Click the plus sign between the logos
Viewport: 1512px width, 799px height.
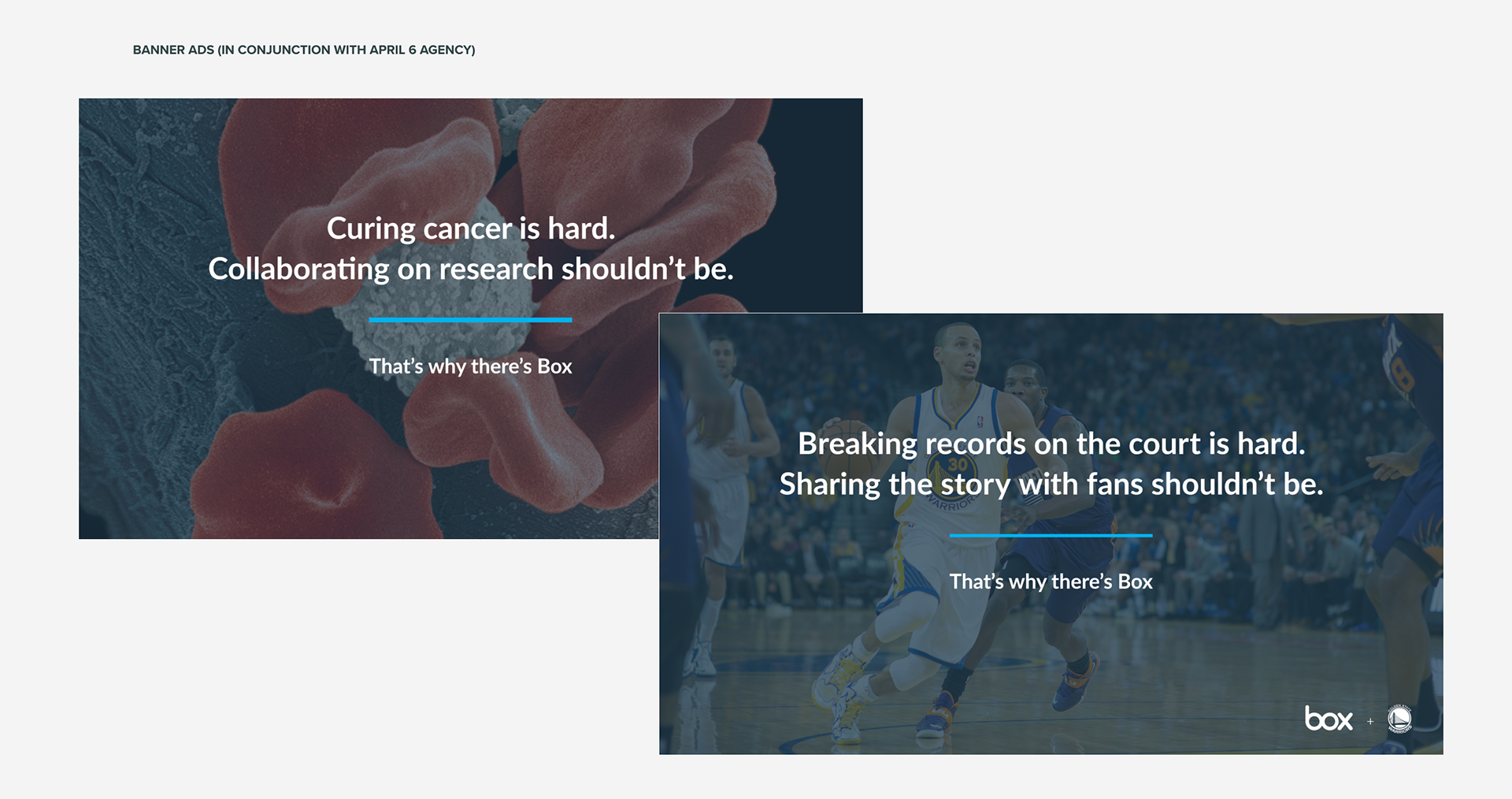tap(1370, 721)
